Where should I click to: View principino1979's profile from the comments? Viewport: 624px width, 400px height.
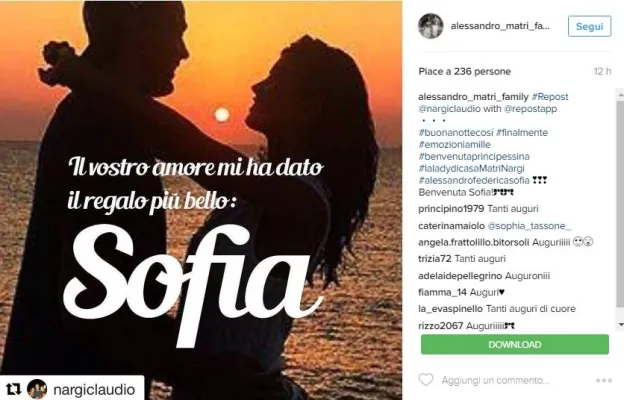point(451,209)
